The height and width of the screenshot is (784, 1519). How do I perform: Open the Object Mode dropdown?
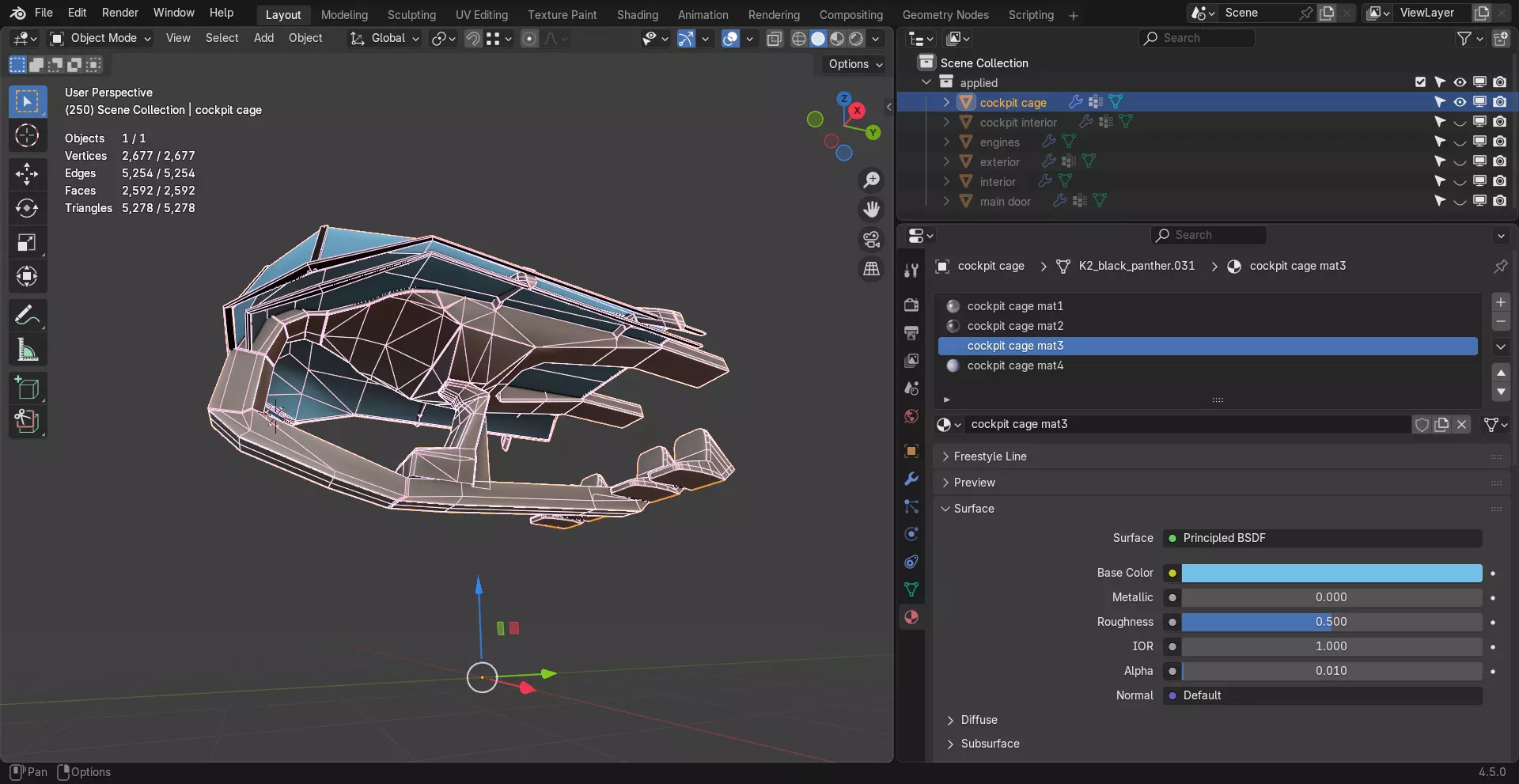100,38
